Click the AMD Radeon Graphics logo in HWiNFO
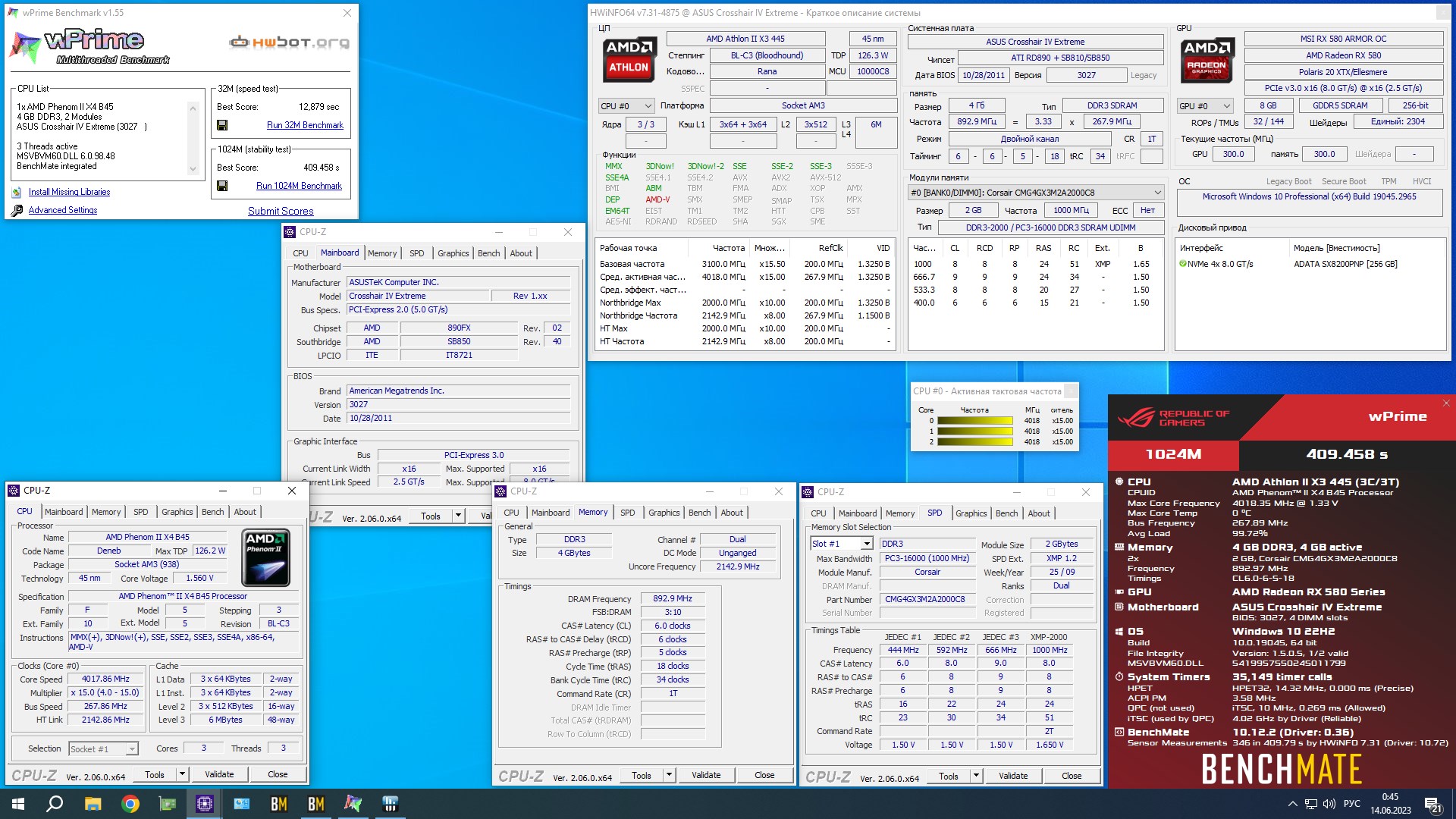The image size is (1456, 819). [1207, 59]
